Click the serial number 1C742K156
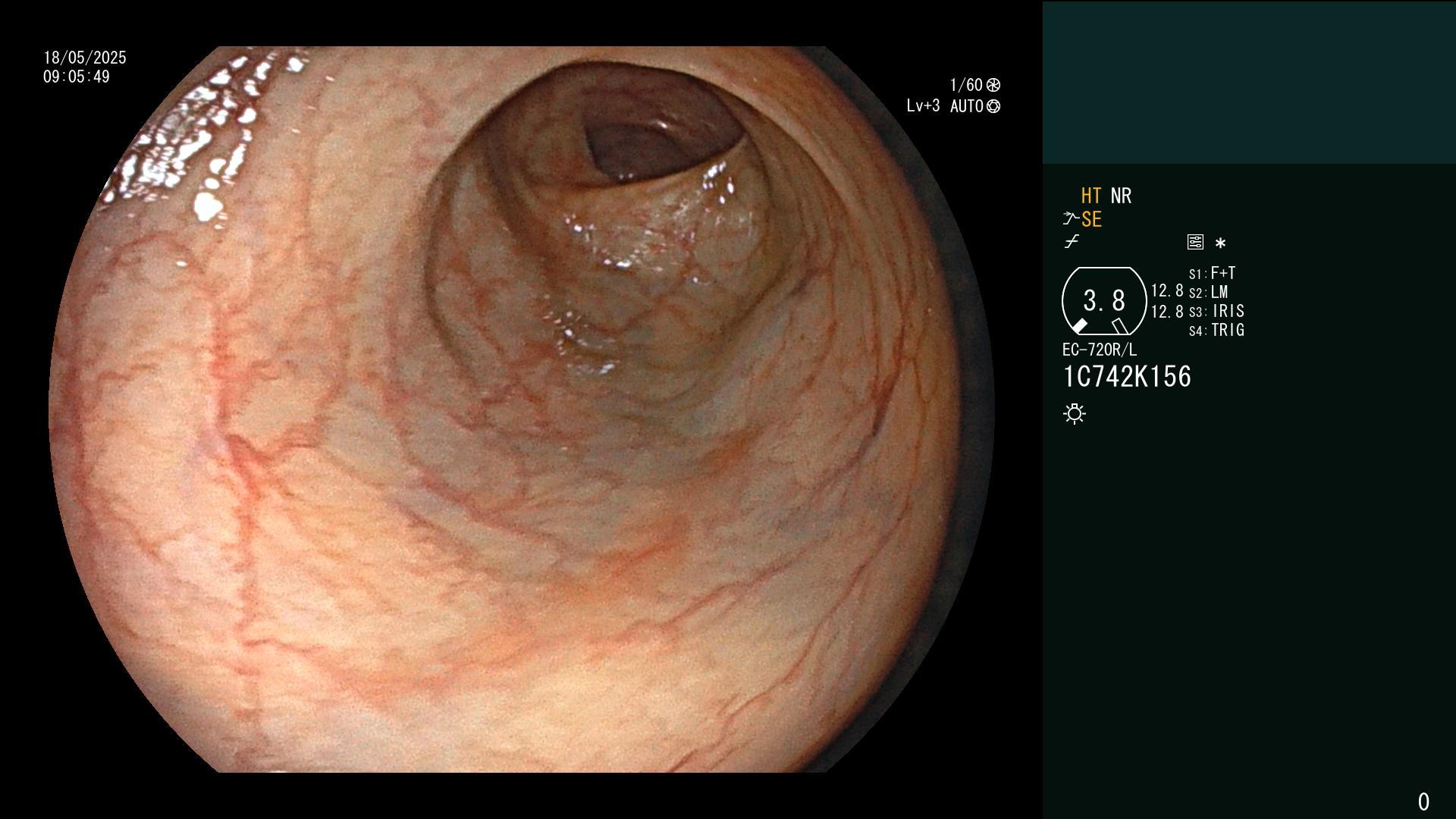The image size is (1456, 819). pos(1127,377)
